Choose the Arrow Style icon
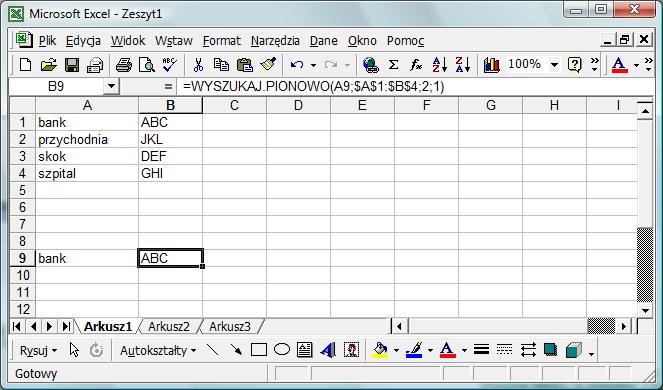 click(528, 350)
